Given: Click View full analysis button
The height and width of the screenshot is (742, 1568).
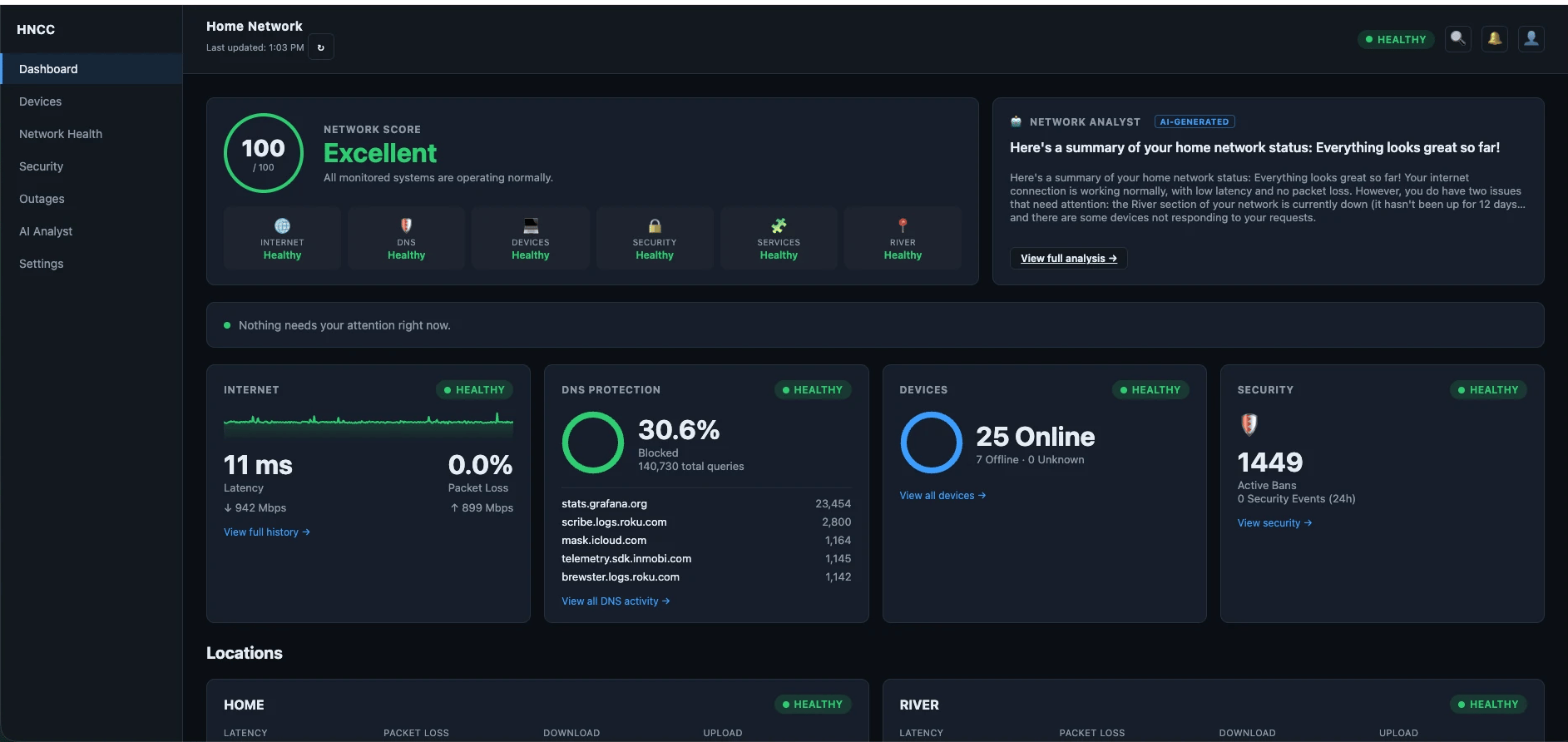Looking at the screenshot, I should point(1069,258).
